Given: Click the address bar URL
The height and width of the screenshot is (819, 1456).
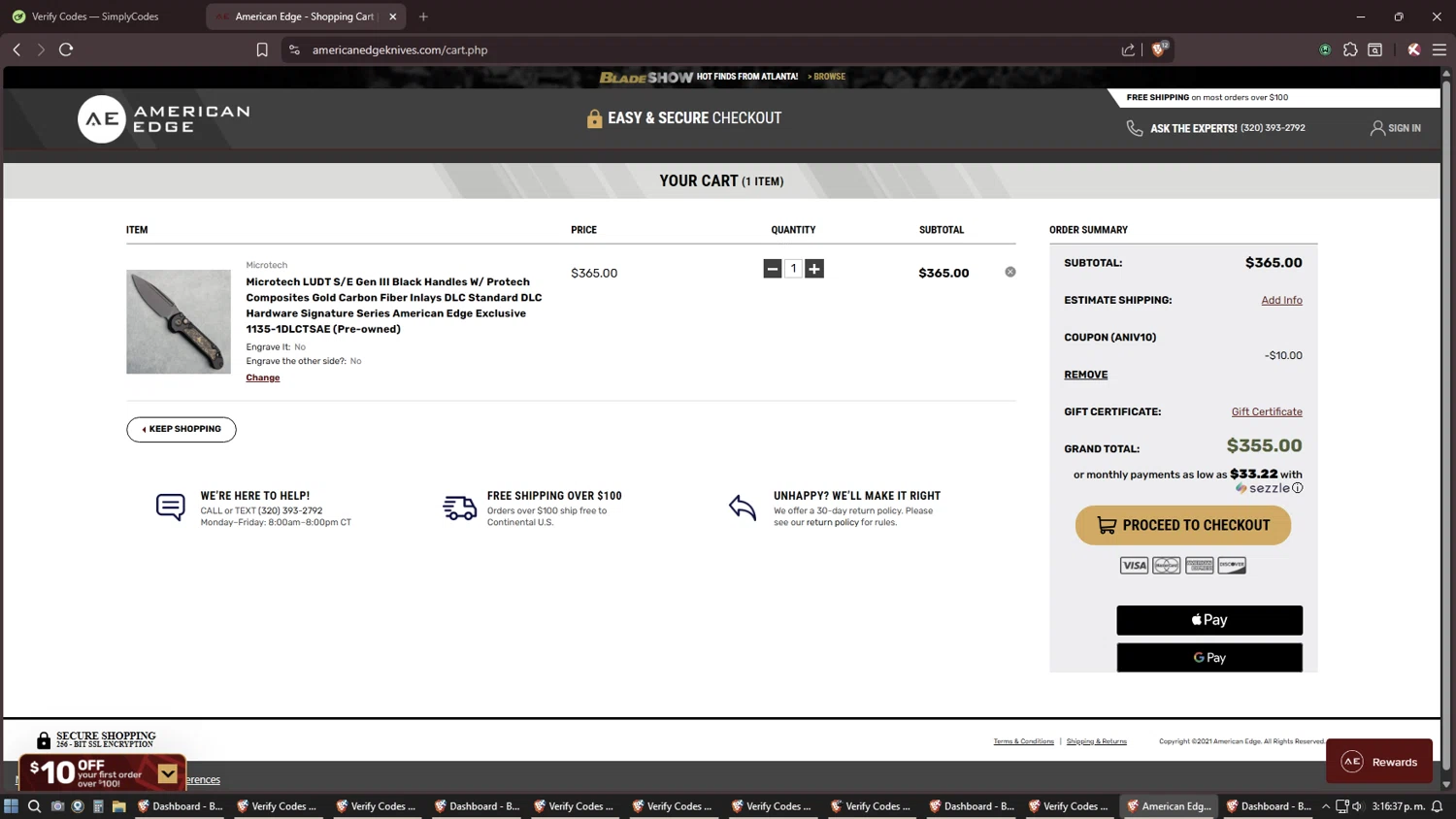Looking at the screenshot, I should [x=400, y=49].
